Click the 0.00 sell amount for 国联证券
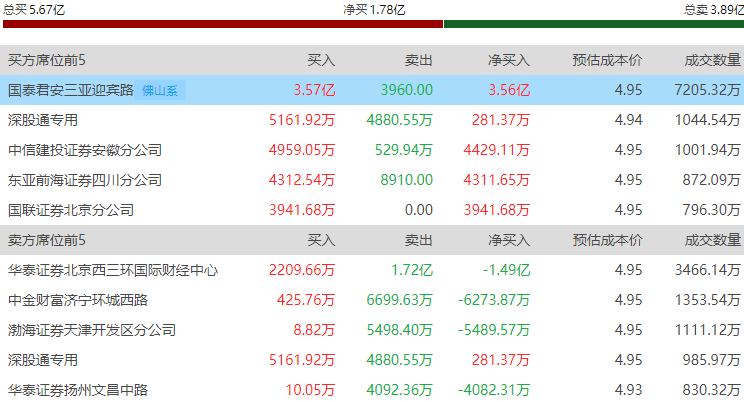The image size is (744, 402). [x=419, y=210]
